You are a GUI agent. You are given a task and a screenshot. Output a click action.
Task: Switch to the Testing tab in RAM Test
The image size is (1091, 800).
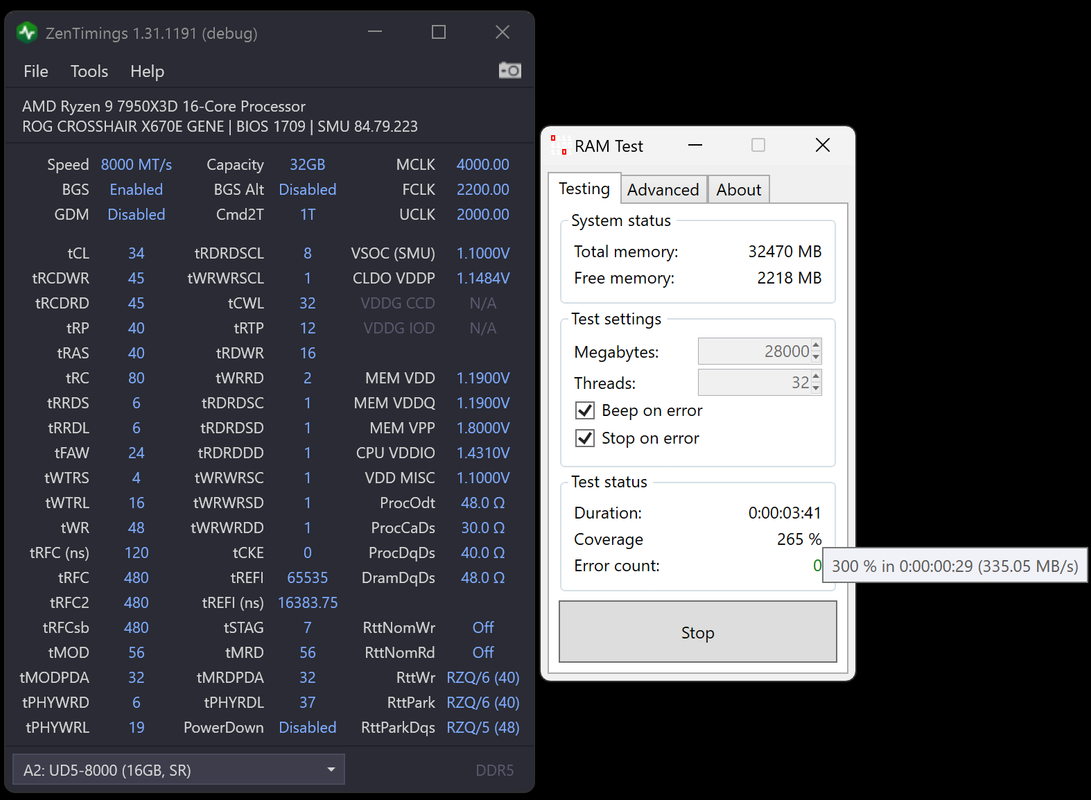(x=584, y=189)
